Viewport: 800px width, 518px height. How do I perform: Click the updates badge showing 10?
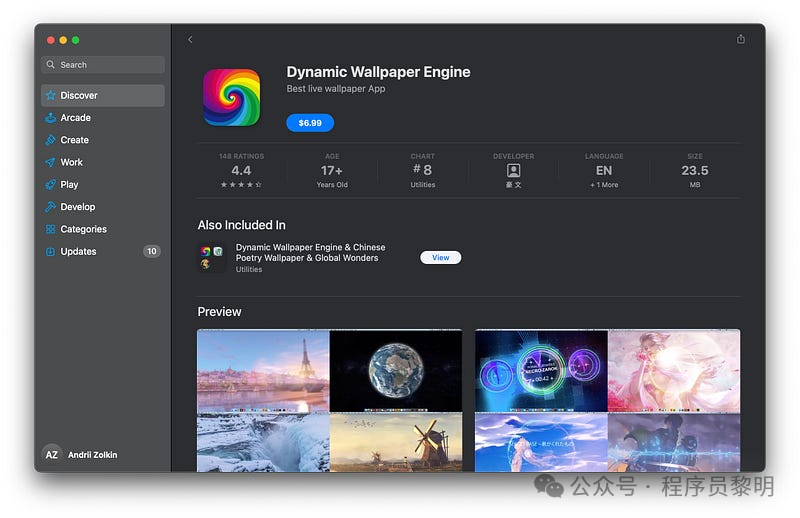click(x=152, y=251)
